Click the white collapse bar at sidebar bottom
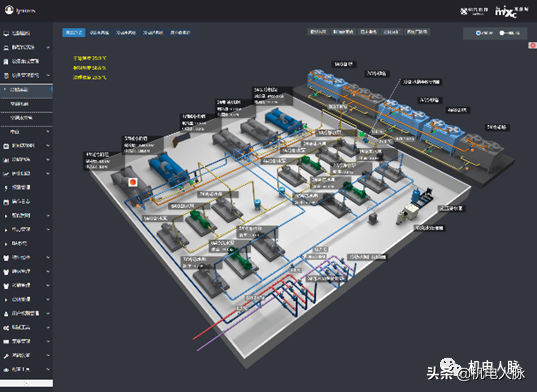This screenshot has height=392, width=537. tap(26, 383)
